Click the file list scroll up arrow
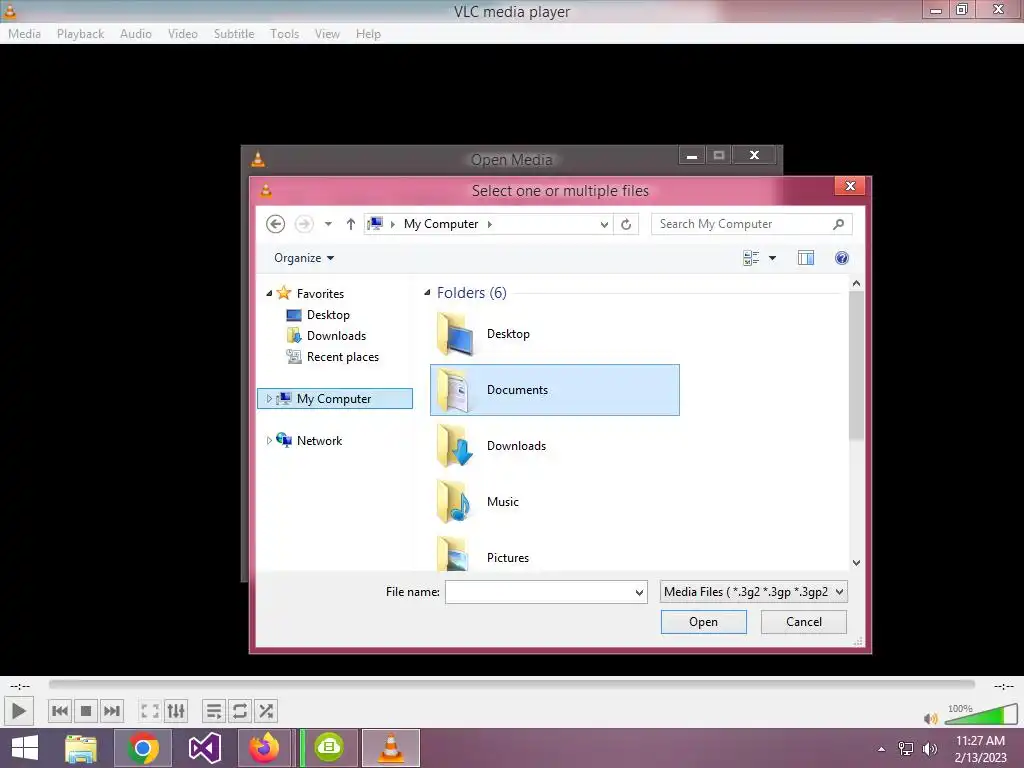This screenshot has height=768, width=1024. tap(856, 284)
